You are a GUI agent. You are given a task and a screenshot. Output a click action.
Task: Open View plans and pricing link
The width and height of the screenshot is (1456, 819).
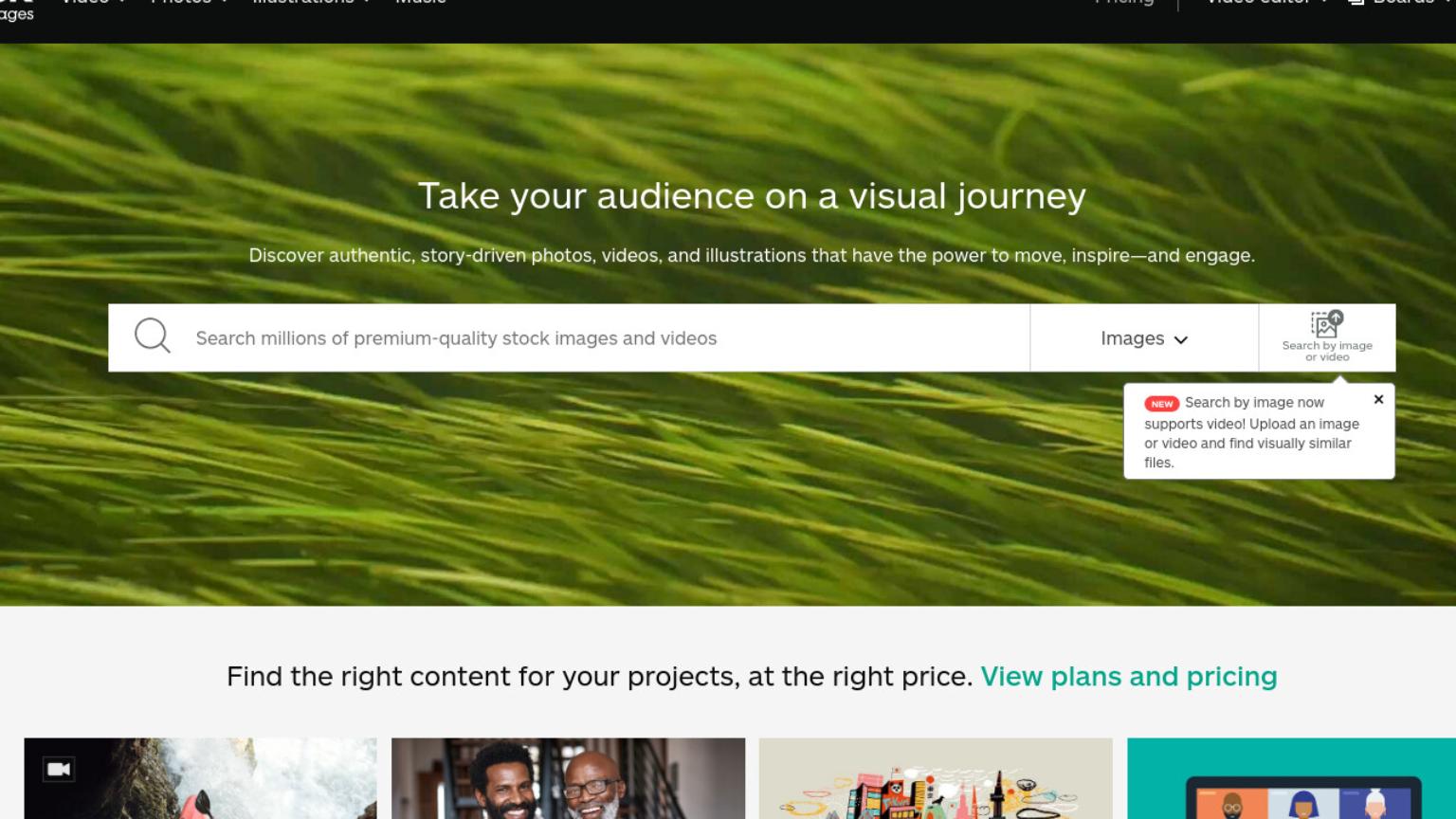point(1128,676)
